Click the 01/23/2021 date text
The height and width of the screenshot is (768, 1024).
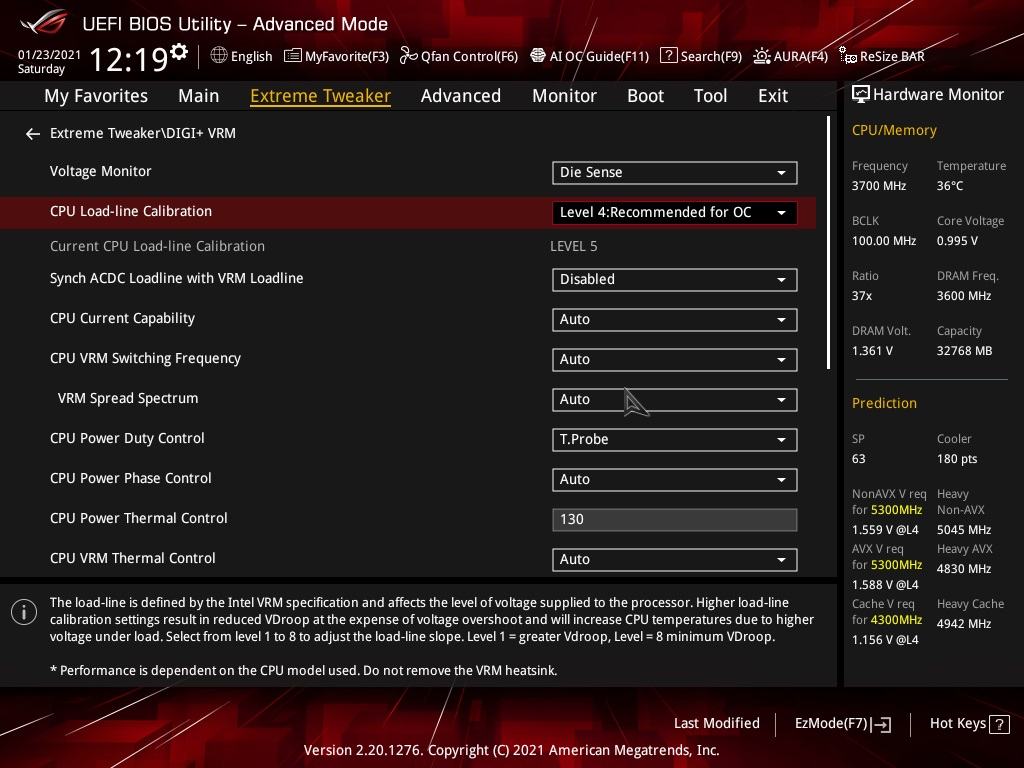(49, 54)
